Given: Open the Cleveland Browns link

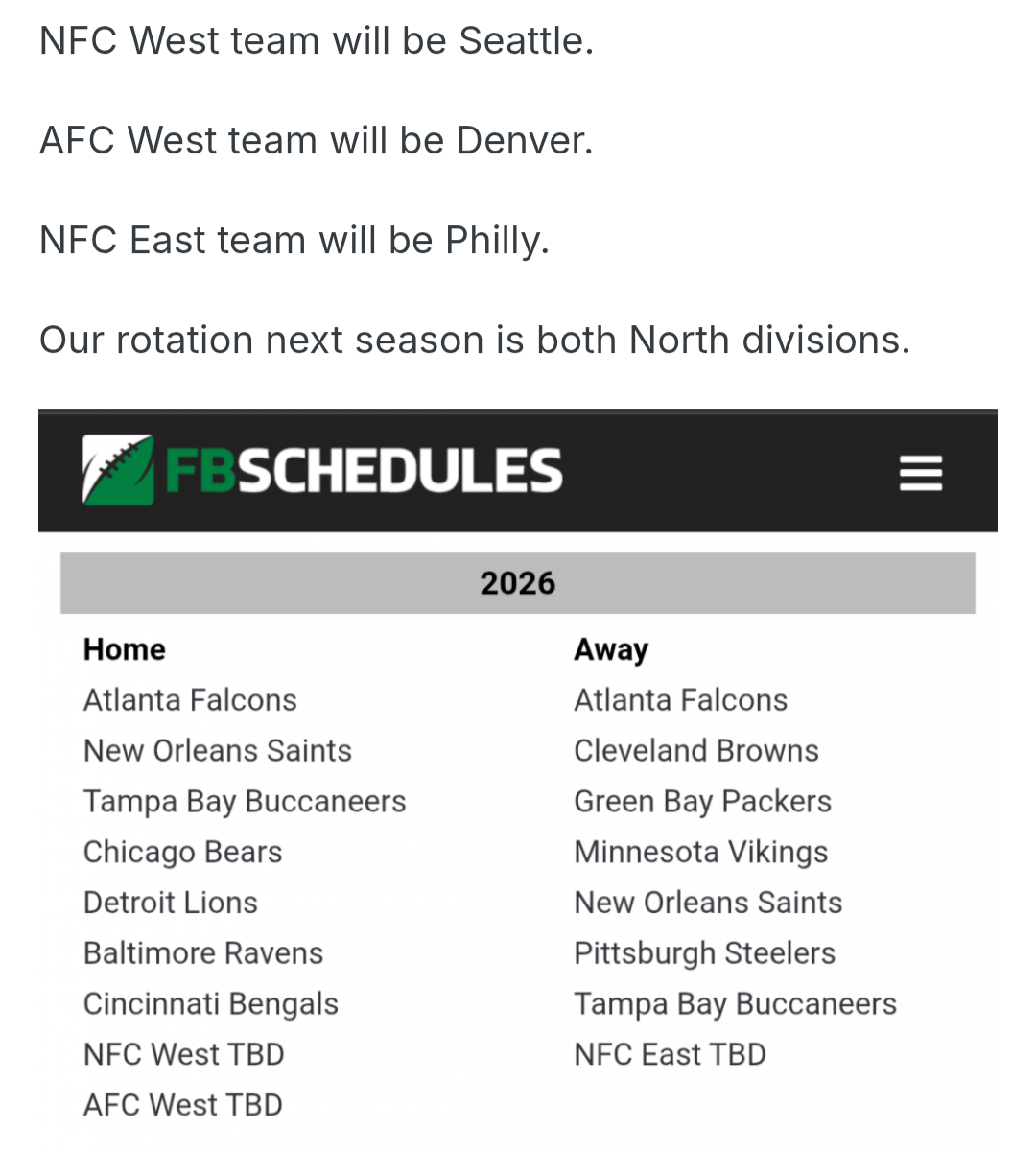Looking at the screenshot, I should (x=696, y=751).
